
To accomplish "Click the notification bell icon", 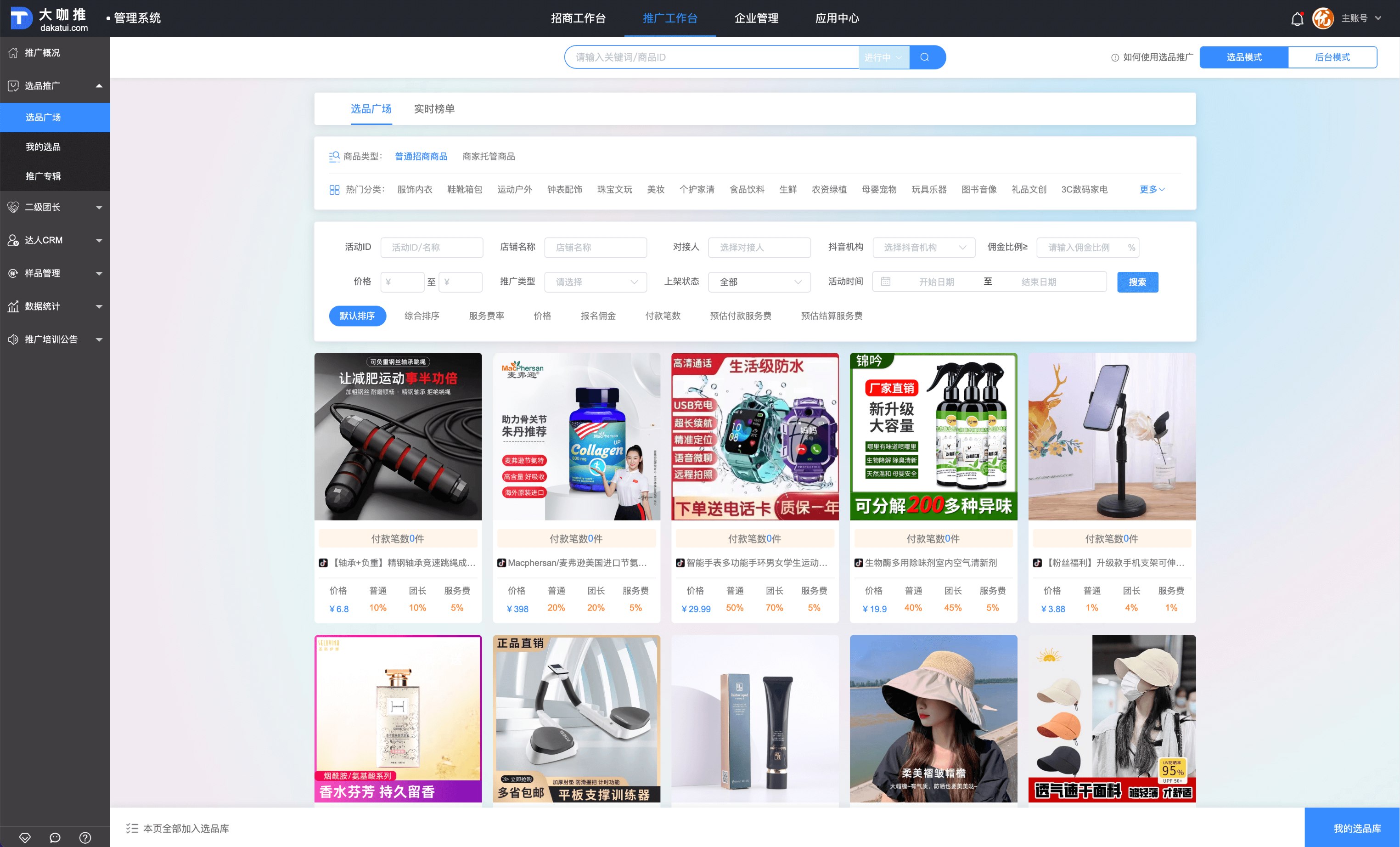I will [x=1297, y=19].
